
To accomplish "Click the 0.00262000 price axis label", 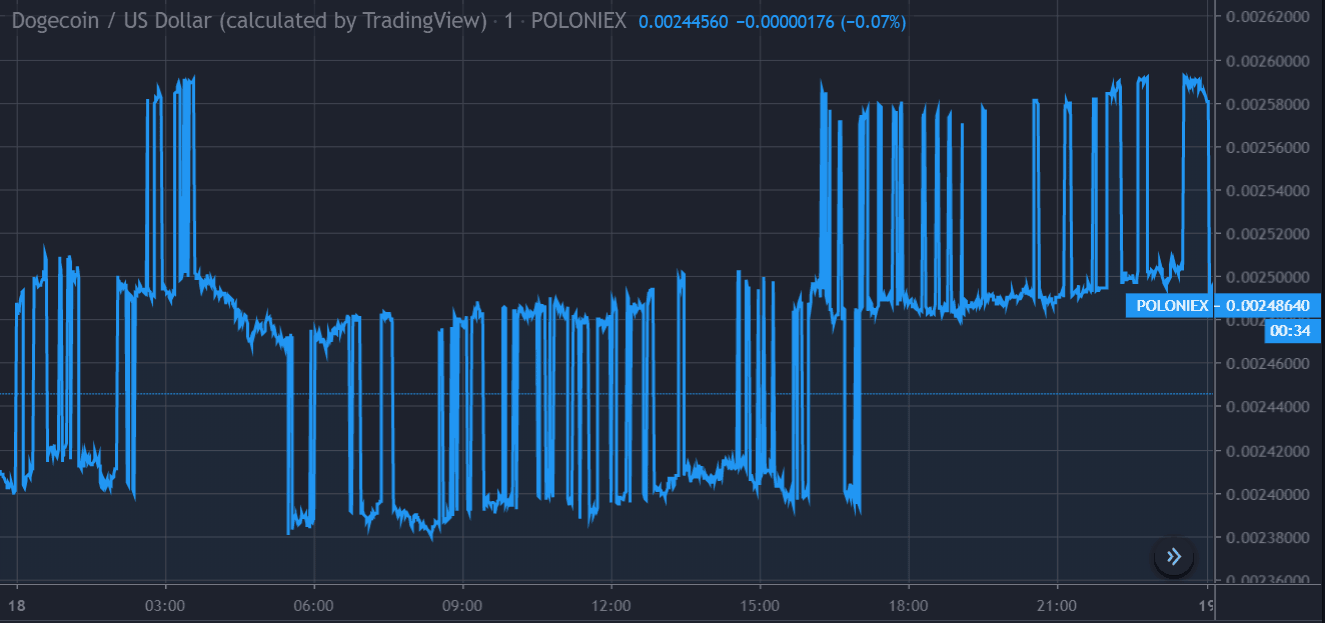I will 1267,17.
